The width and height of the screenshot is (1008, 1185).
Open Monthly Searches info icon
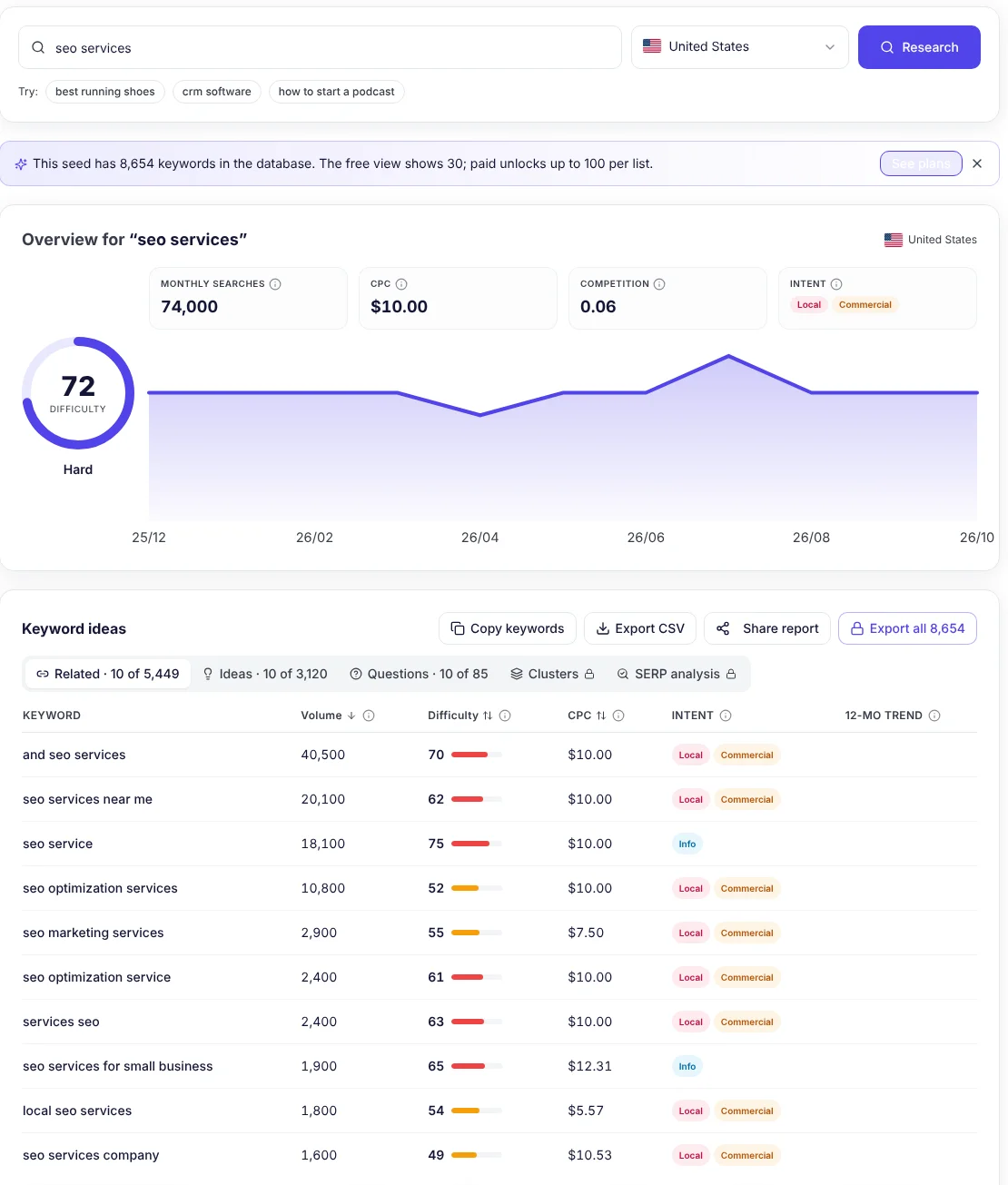(275, 284)
